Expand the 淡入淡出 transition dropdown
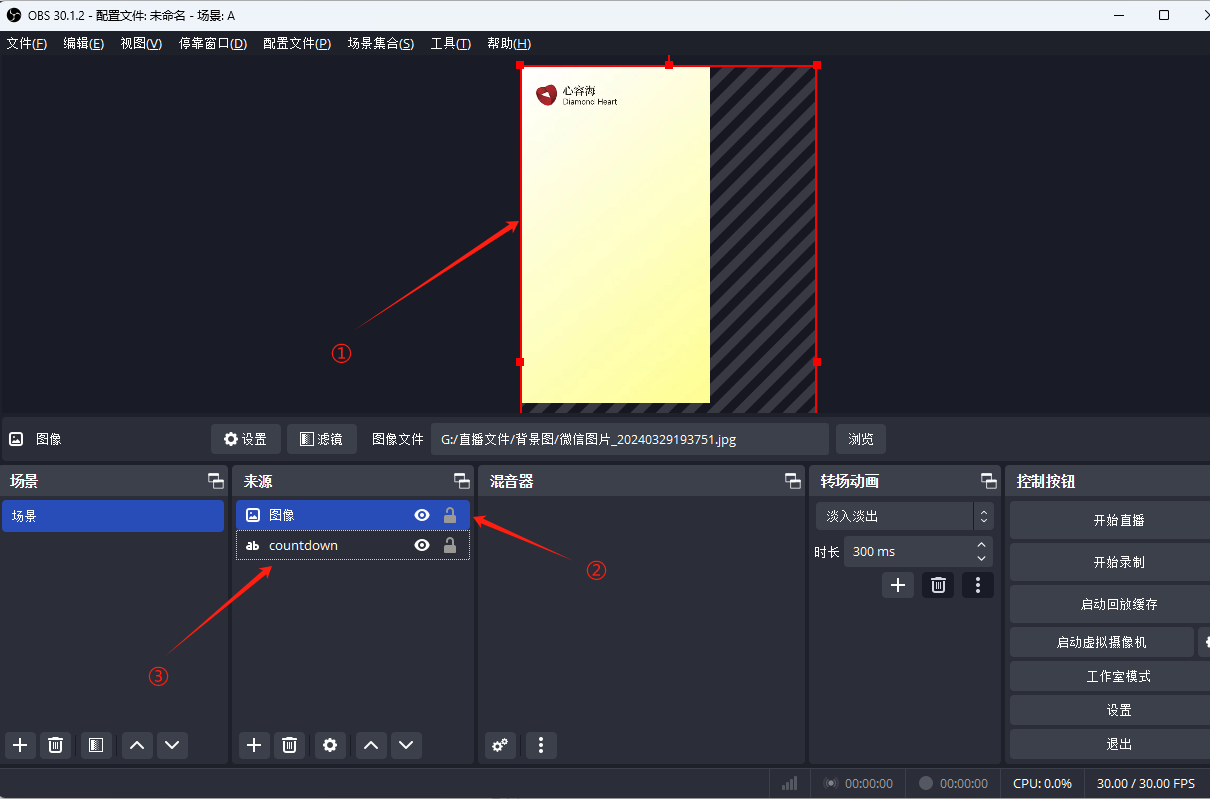1210x799 pixels. point(984,516)
